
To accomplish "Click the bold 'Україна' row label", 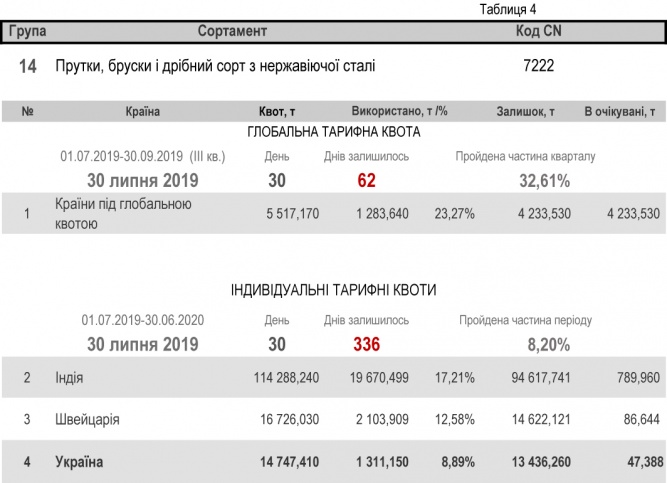I will [80, 462].
